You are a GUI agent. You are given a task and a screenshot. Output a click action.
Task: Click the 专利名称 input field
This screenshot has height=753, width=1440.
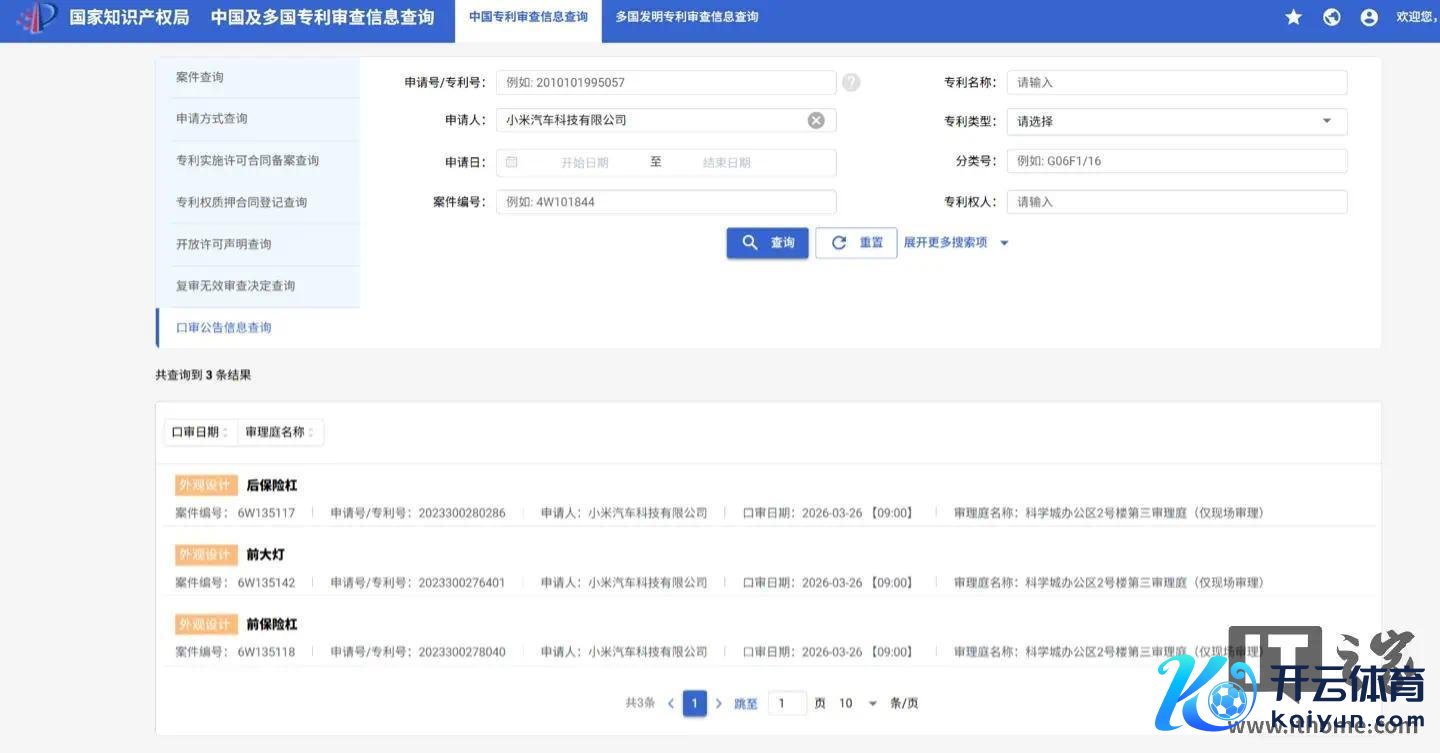[x=1176, y=83]
